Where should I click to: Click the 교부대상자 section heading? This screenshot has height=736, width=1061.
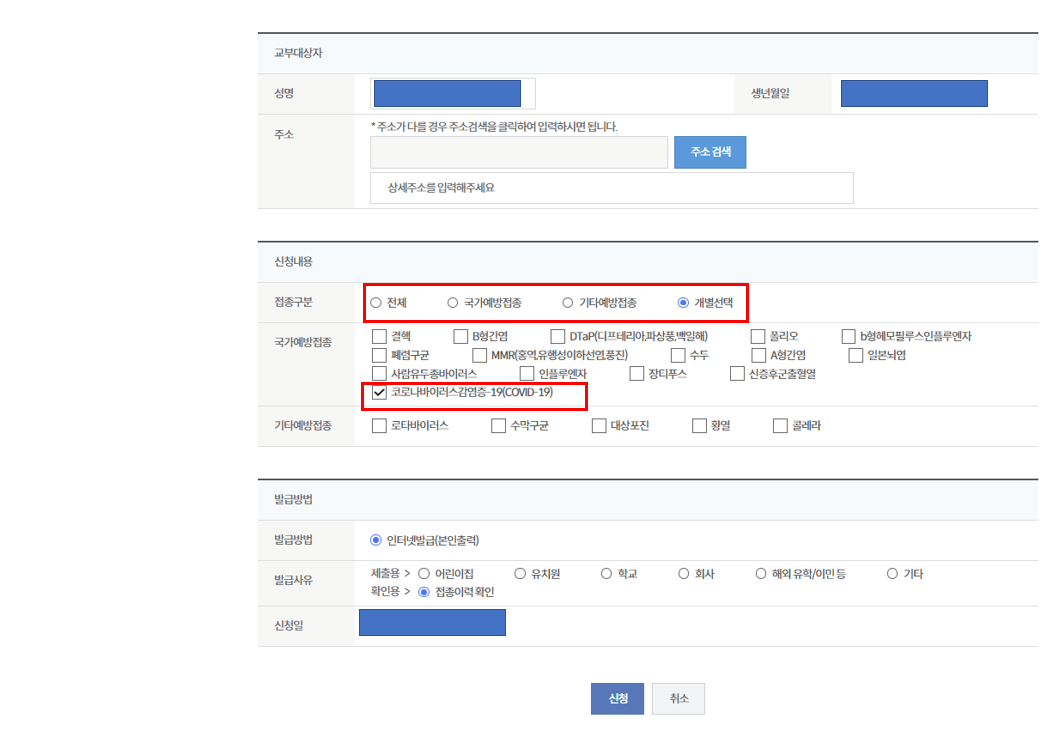pyautogui.click(x=298, y=53)
